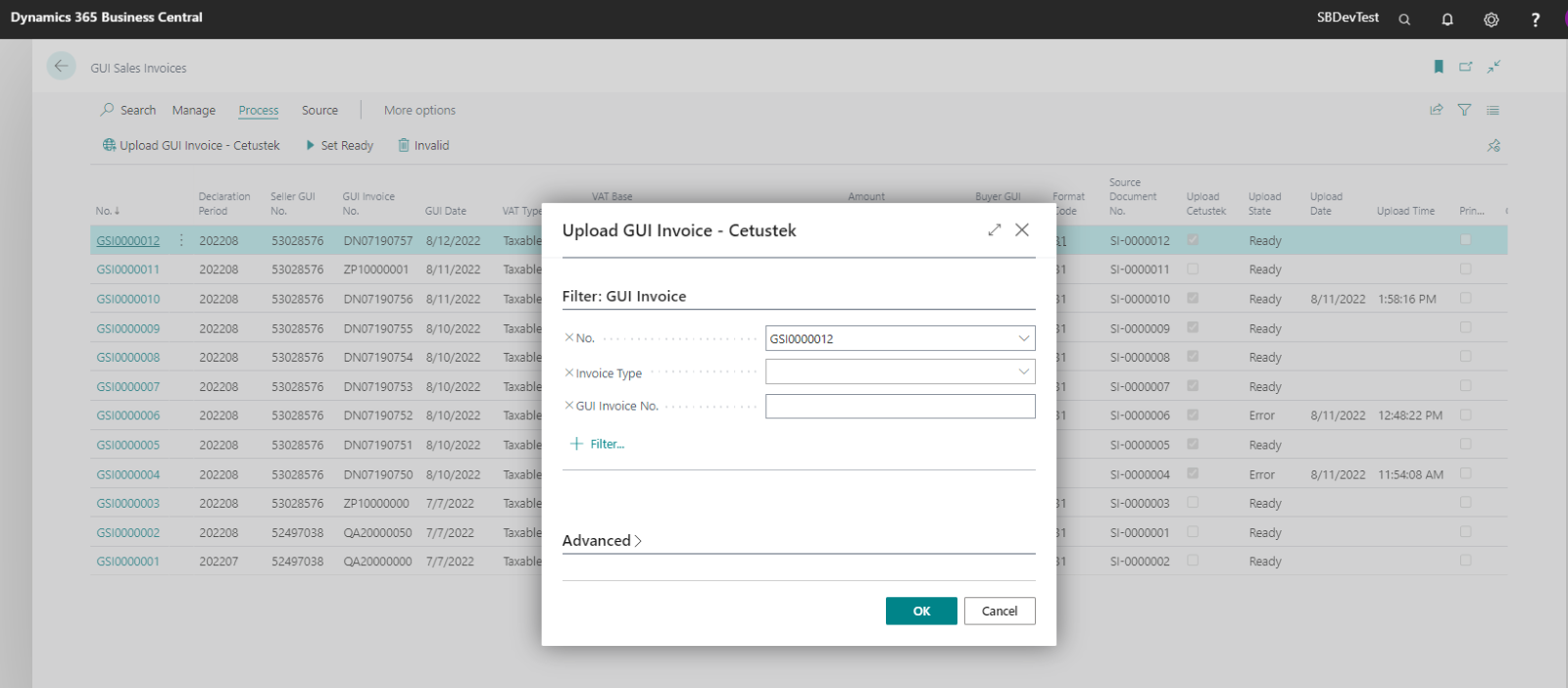
Task: Click the Invalid action
Action: (423, 145)
